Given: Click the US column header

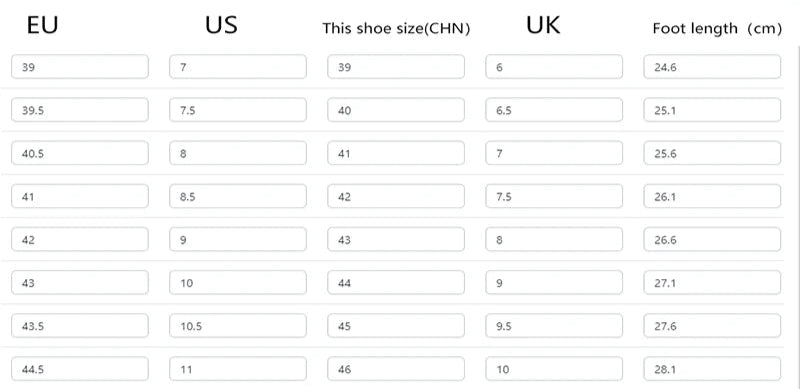Looking at the screenshot, I should click(x=221, y=25).
